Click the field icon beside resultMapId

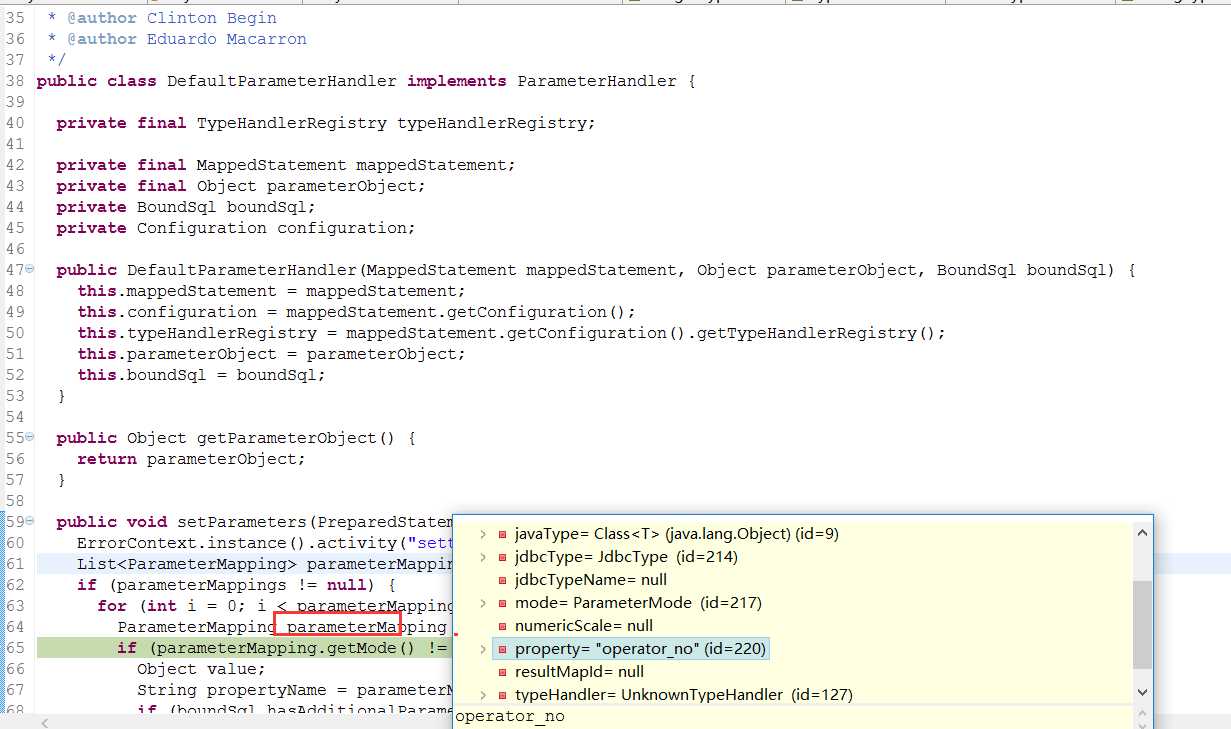503,672
